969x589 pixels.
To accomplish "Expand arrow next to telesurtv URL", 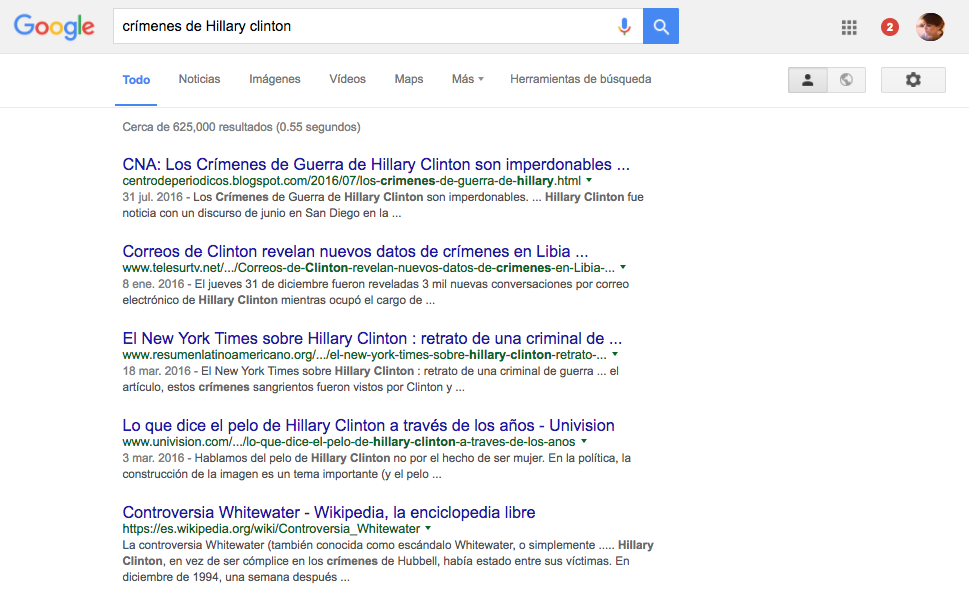I will tap(623, 268).
